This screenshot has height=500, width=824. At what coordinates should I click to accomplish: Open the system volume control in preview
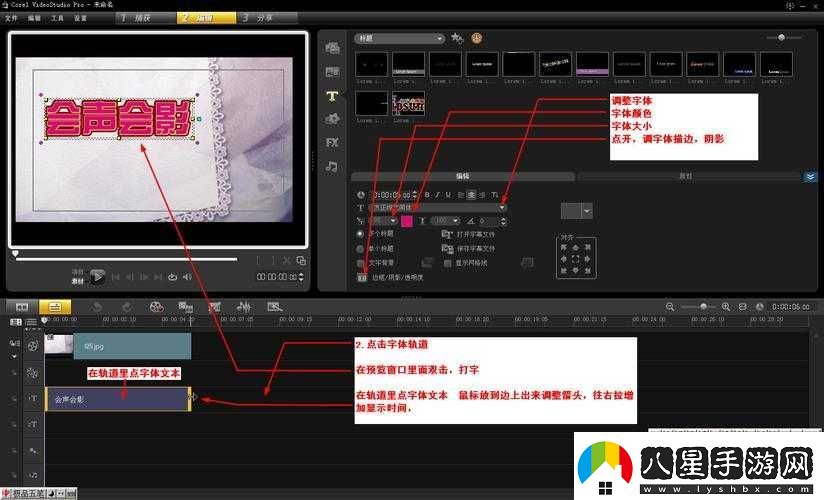(x=187, y=277)
